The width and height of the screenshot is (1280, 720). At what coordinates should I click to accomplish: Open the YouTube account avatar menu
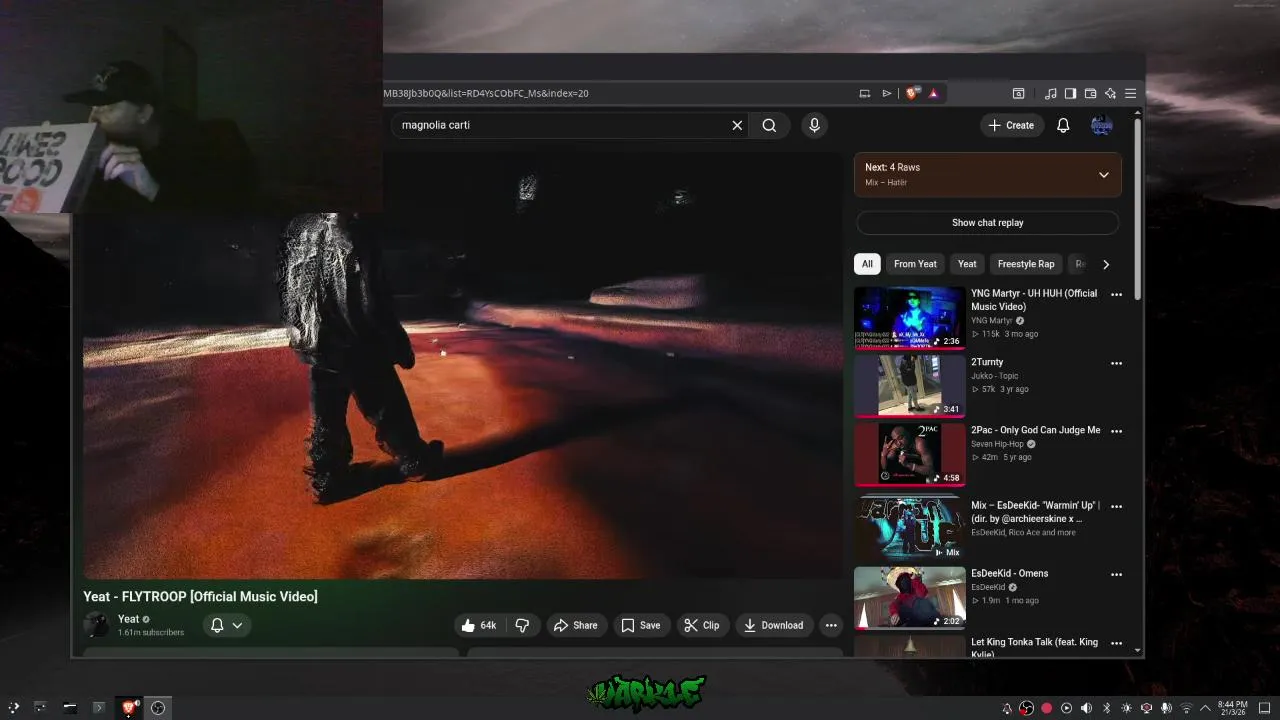(x=1101, y=125)
